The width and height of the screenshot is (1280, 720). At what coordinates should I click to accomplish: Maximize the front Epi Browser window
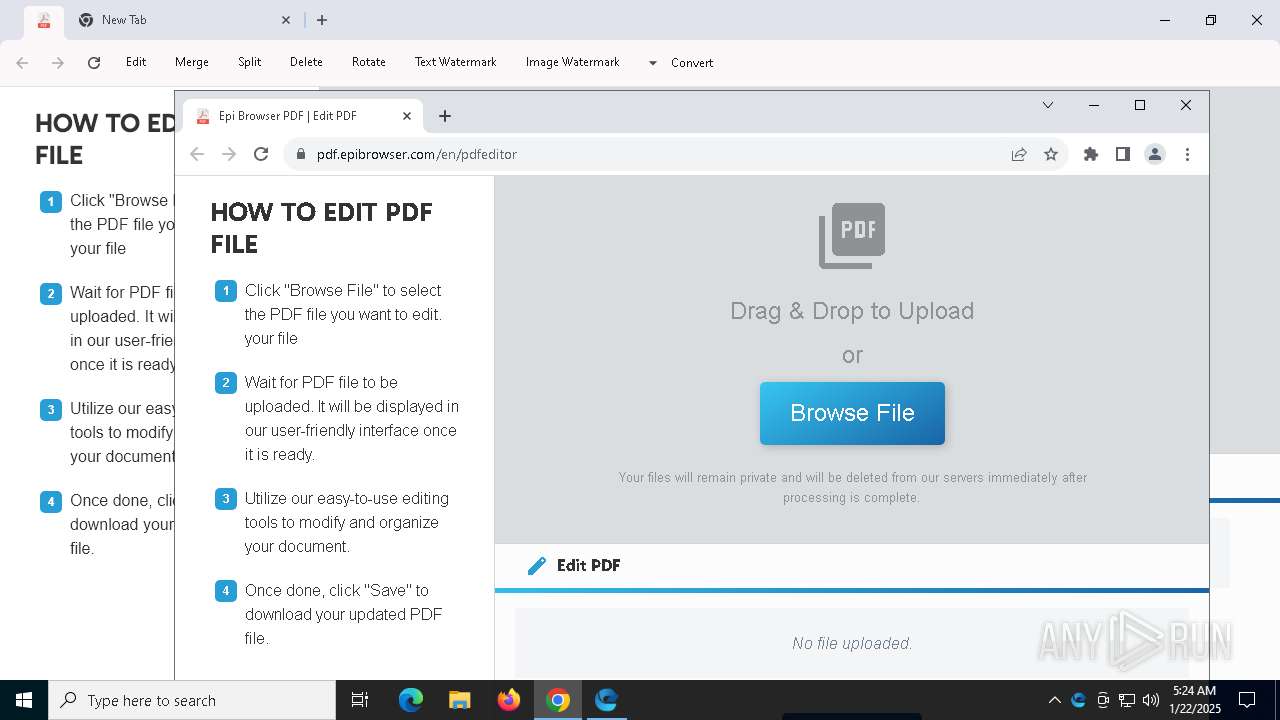1140,105
